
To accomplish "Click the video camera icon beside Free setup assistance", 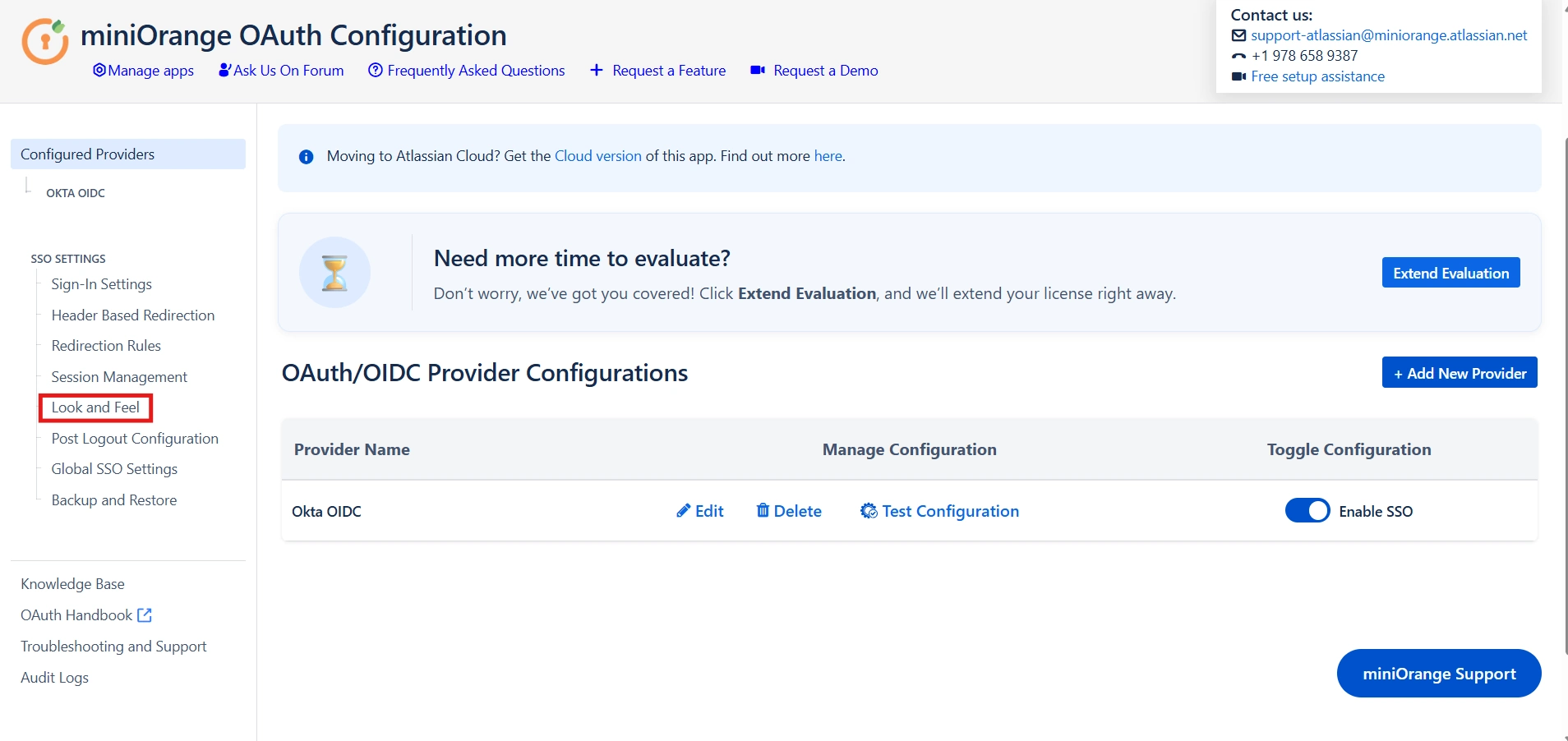I will pos(1238,76).
